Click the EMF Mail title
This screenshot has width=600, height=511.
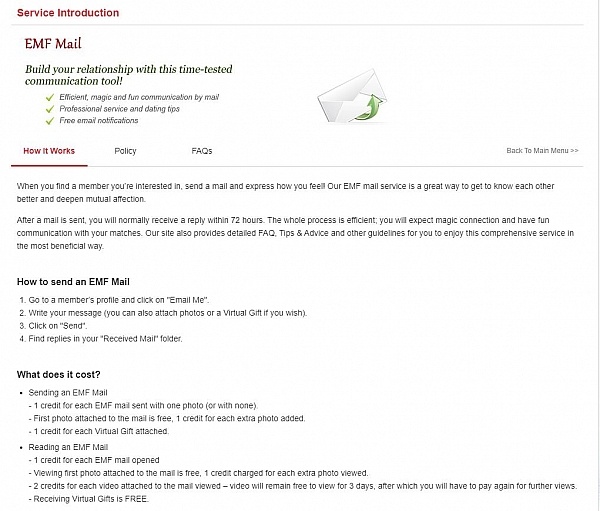[x=54, y=44]
